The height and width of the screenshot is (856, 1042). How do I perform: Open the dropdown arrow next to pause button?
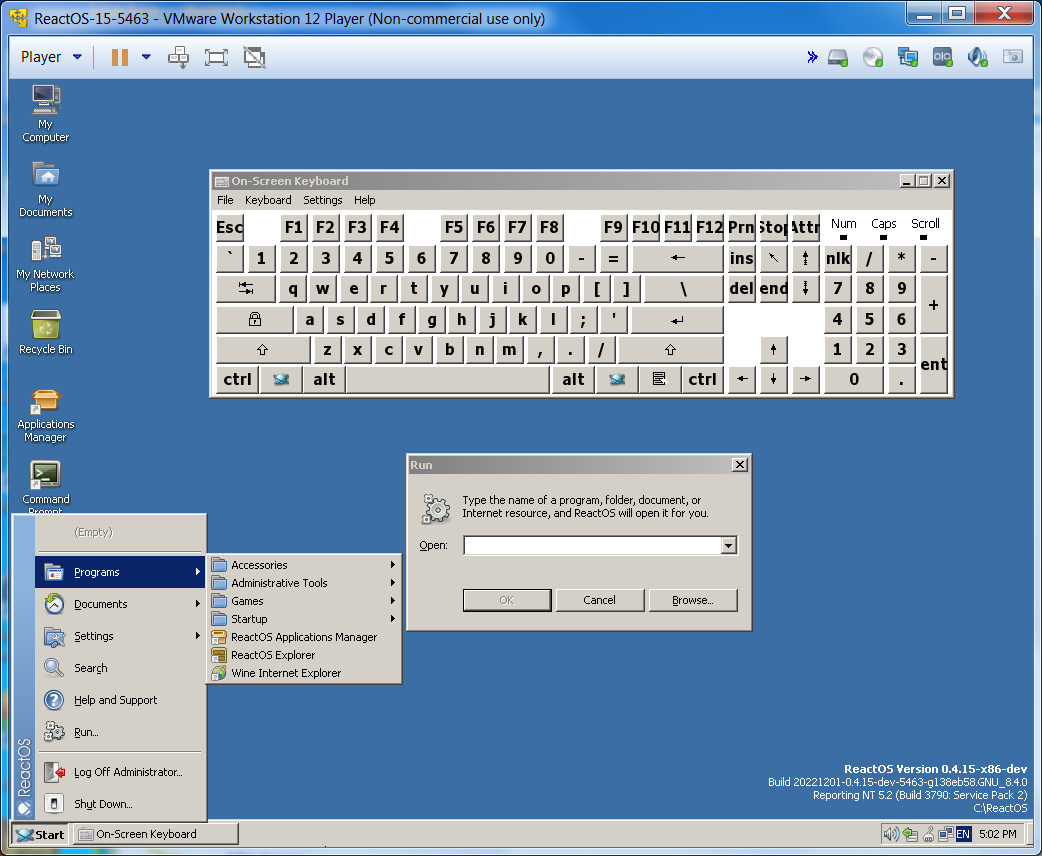click(146, 57)
